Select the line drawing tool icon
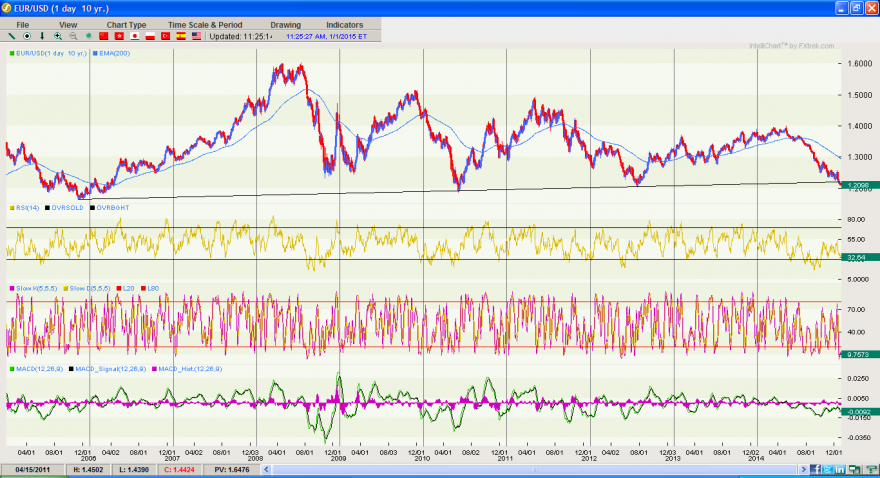The image size is (880, 478). pos(11,36)
